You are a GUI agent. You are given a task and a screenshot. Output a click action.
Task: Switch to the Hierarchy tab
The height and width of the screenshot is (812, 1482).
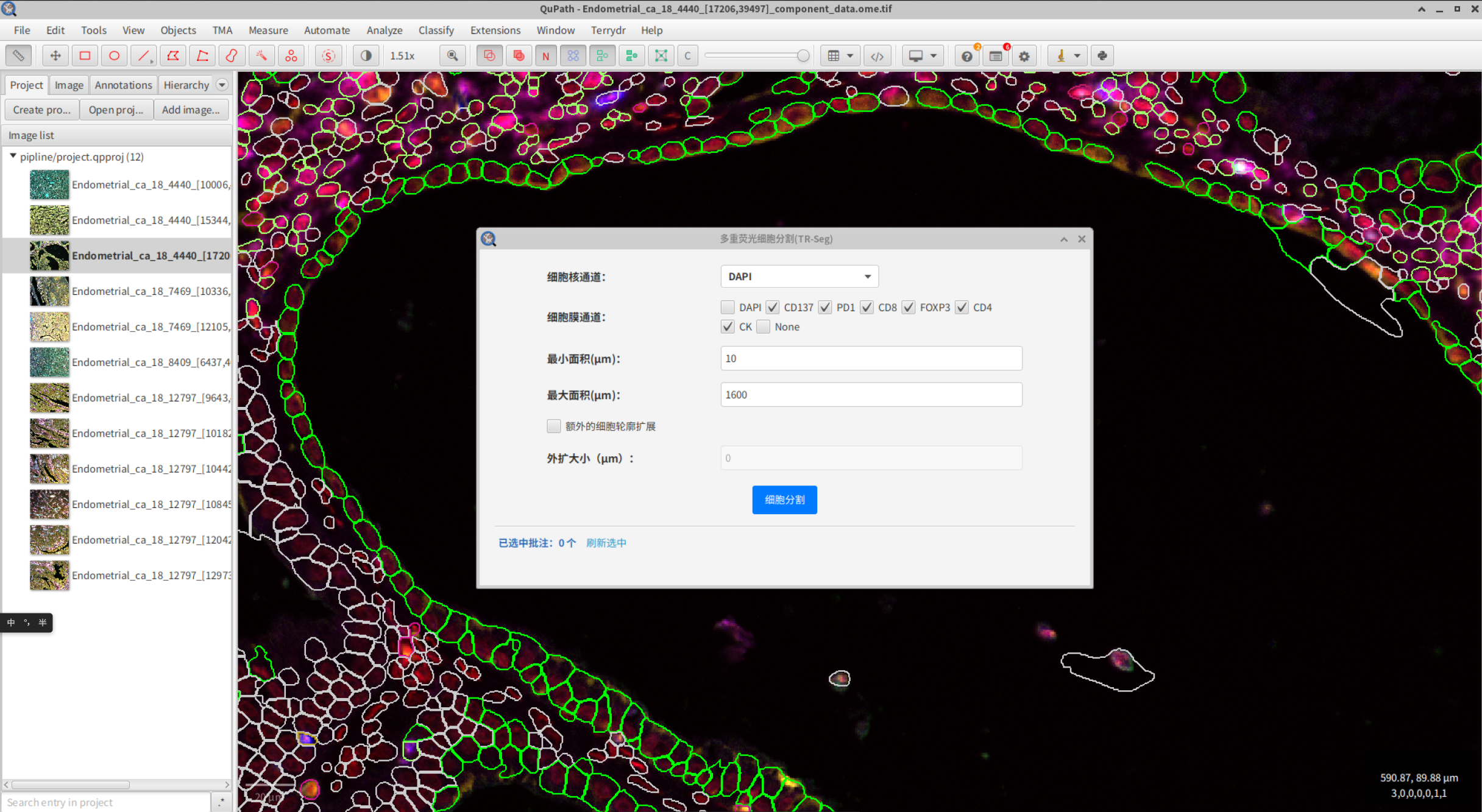(186, 85)
